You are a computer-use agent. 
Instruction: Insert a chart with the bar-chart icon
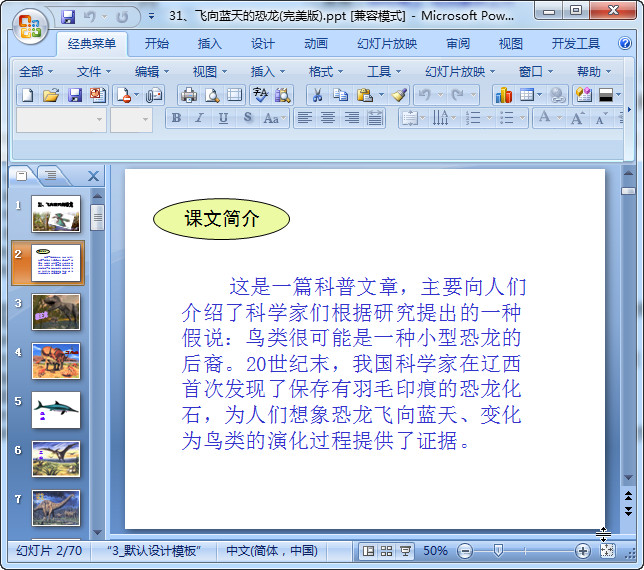pyautogui.click(x=504, y=95)
